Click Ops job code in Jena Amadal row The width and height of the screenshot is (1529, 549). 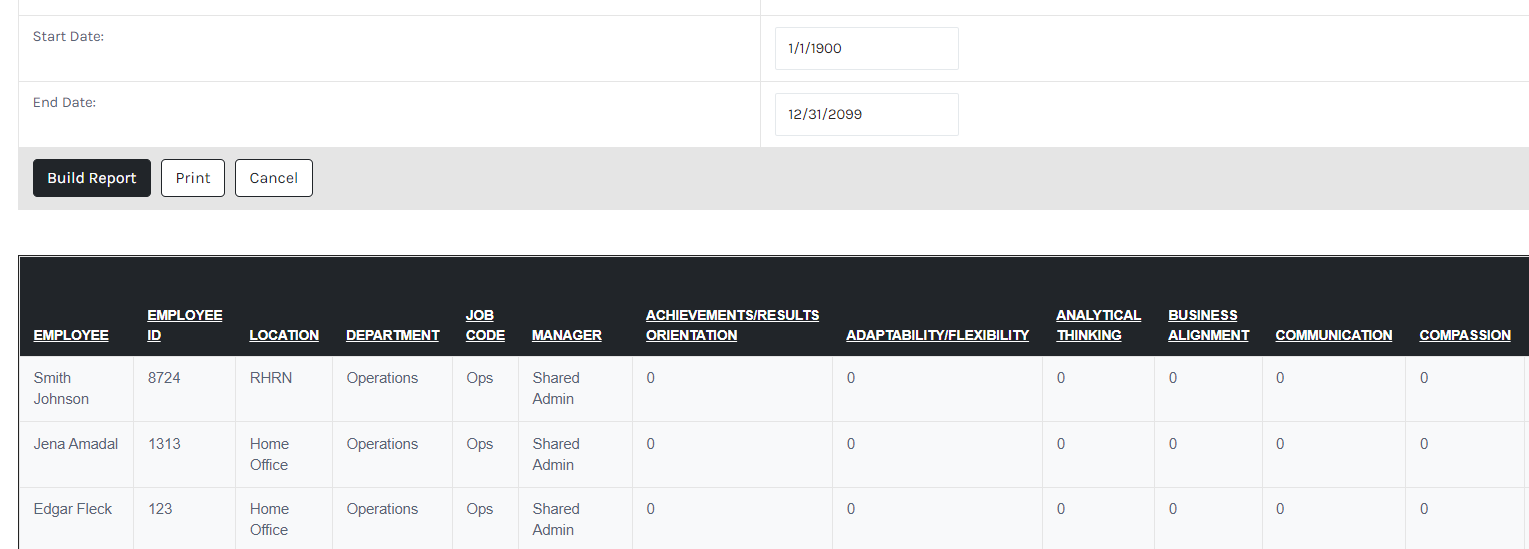(480, 444)
